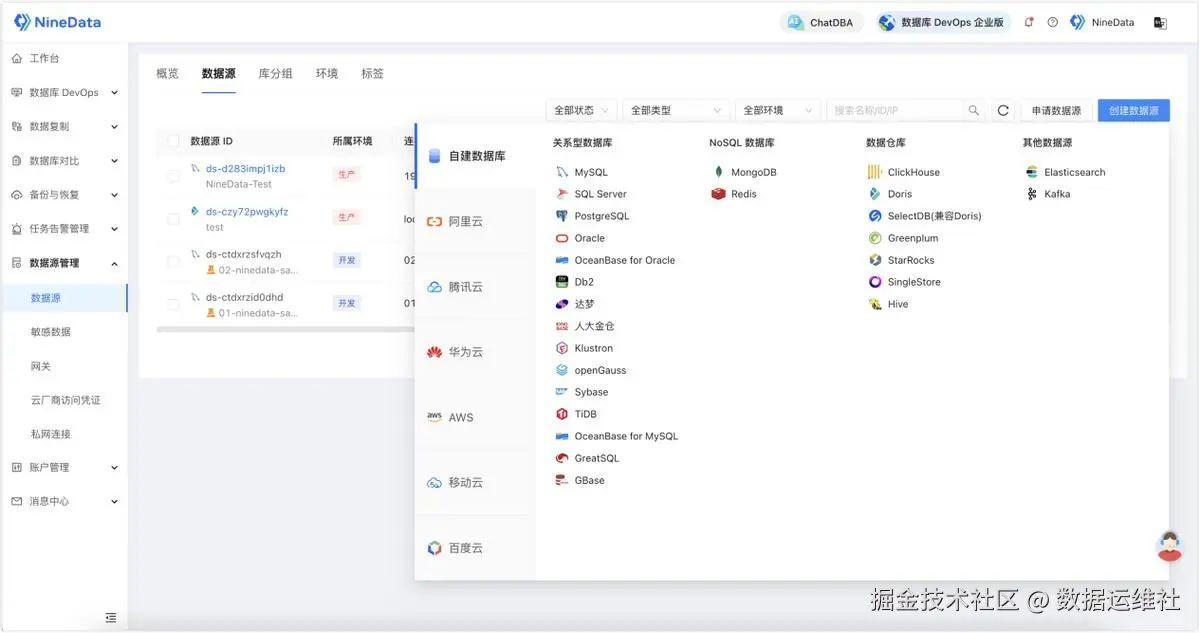Click the language switch icon

pos(1160,22)
